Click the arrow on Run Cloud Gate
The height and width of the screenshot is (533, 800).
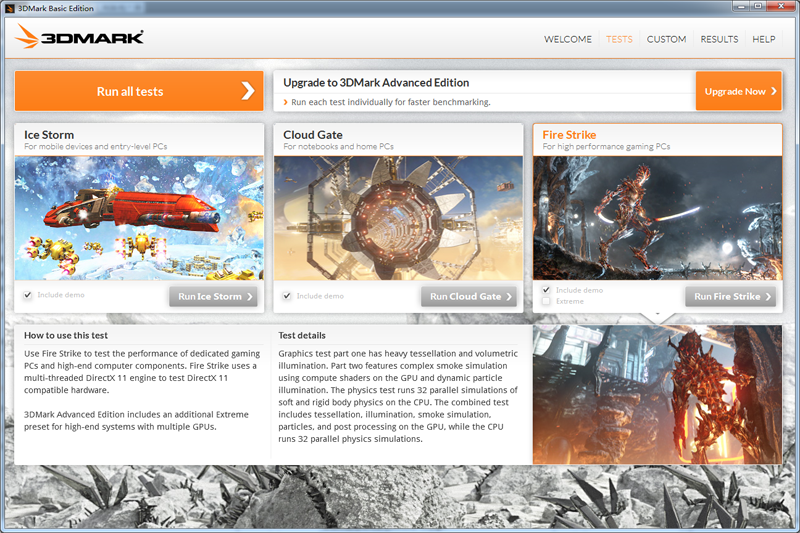click(509, 297)
